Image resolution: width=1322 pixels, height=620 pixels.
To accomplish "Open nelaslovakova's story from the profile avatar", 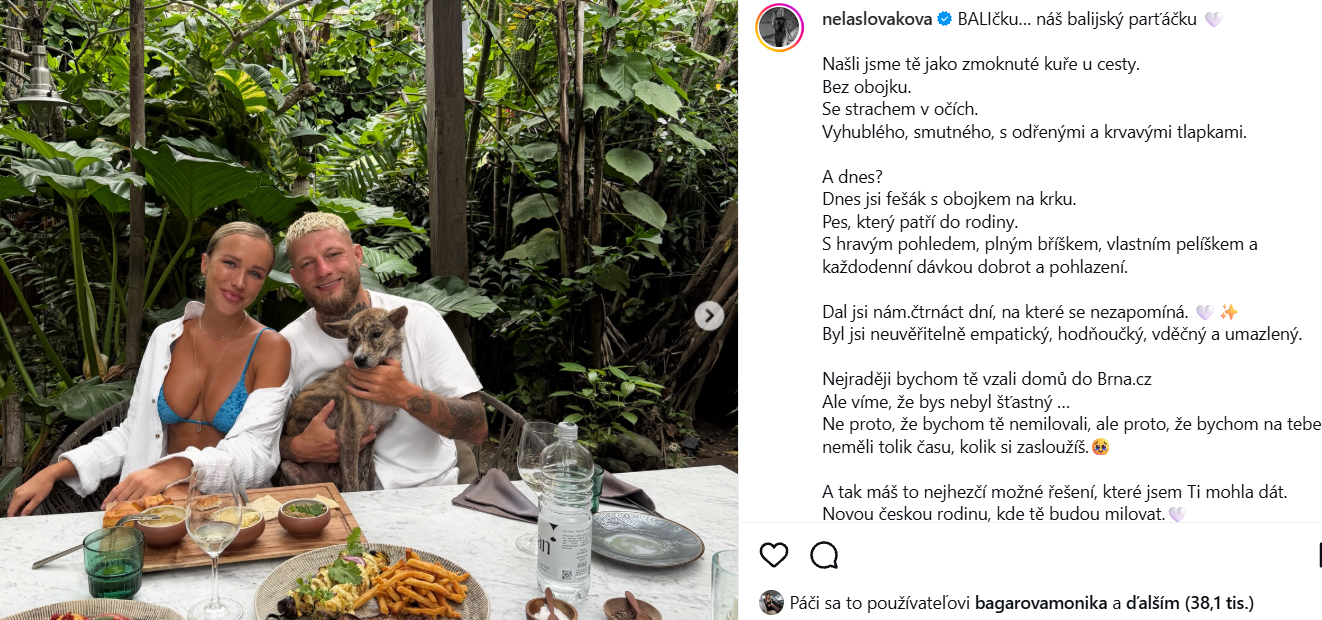I will coord(780,27).
